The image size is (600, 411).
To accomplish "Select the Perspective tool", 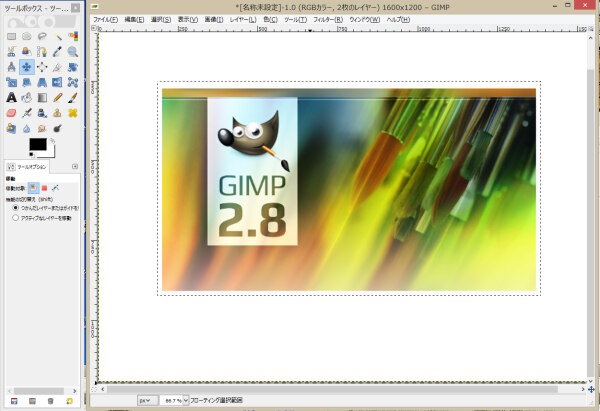I will [x=42, y=82].
